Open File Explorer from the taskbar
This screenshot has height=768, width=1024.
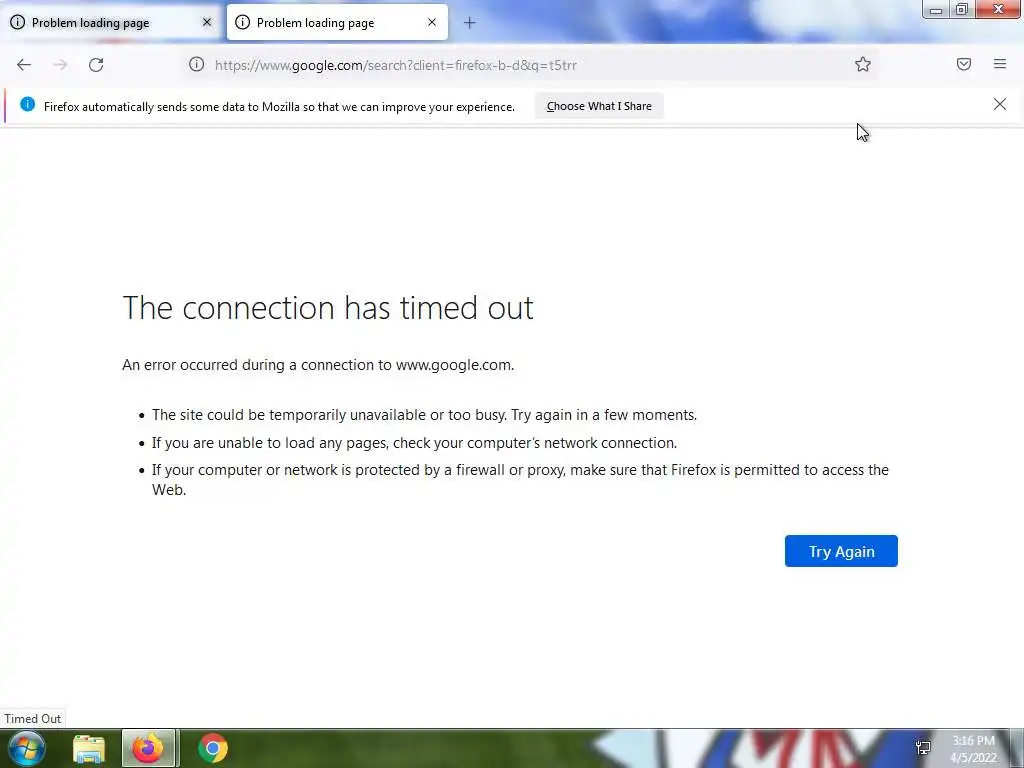click(89, 749)
